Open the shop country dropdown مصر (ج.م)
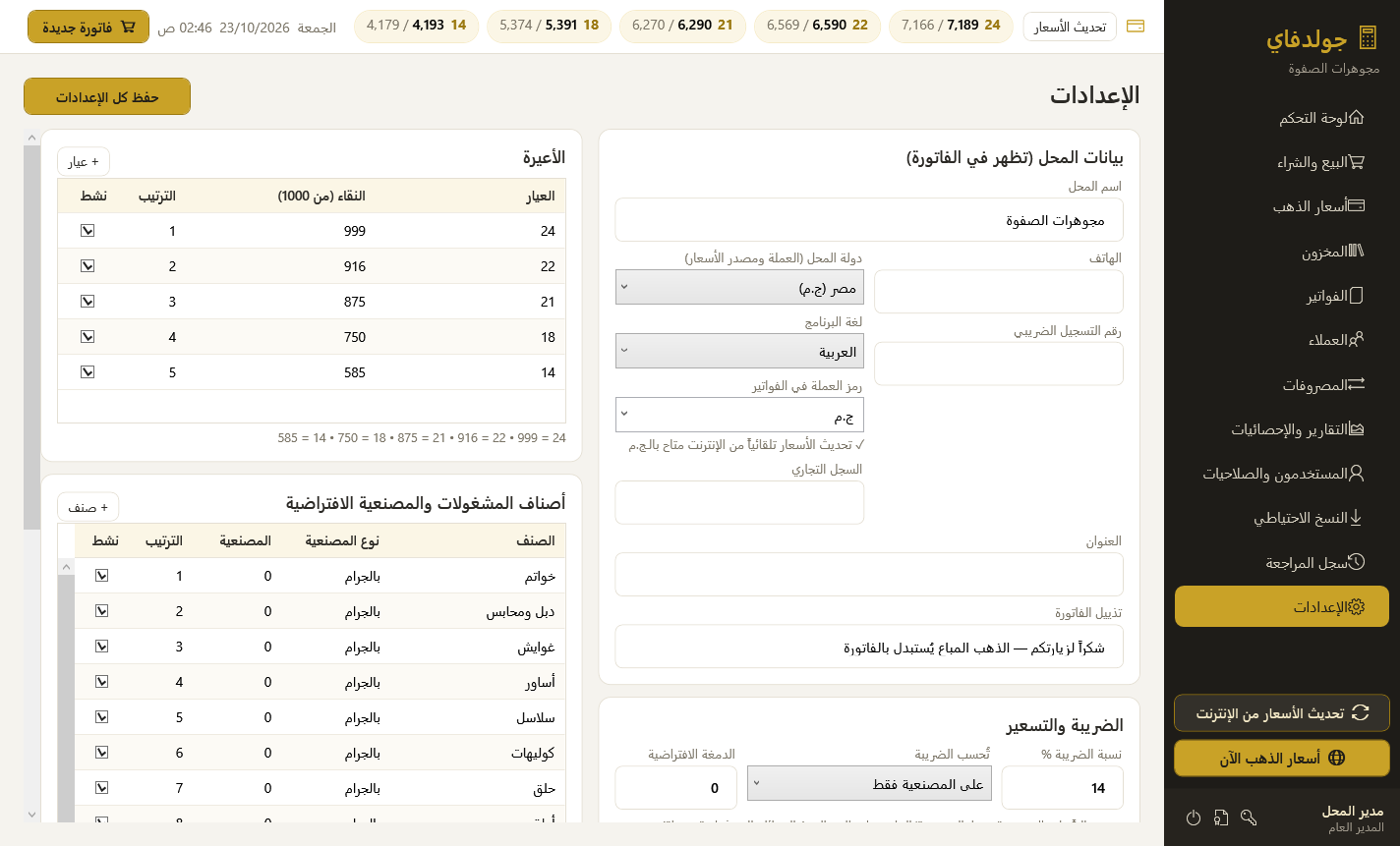The image size is (1400, 846). [739, 288]
